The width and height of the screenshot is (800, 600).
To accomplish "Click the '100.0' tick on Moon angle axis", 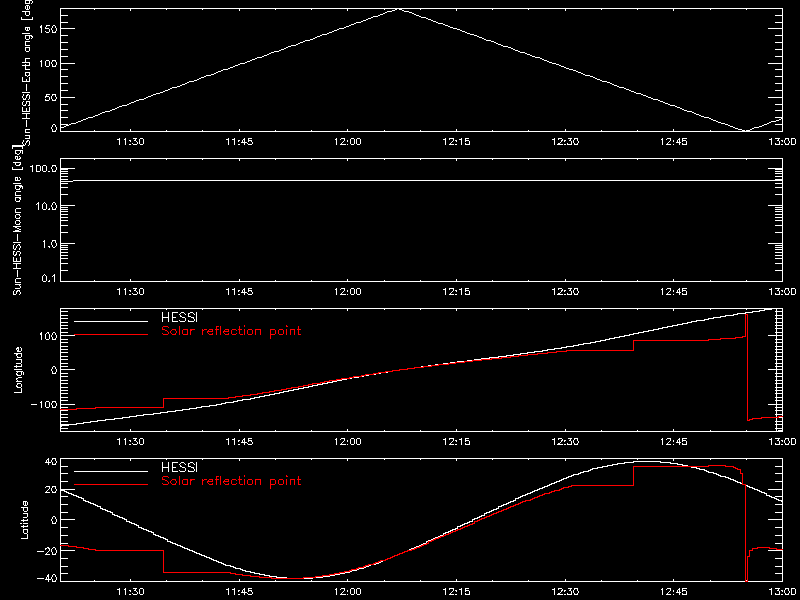I will click(x=43, y=169).
